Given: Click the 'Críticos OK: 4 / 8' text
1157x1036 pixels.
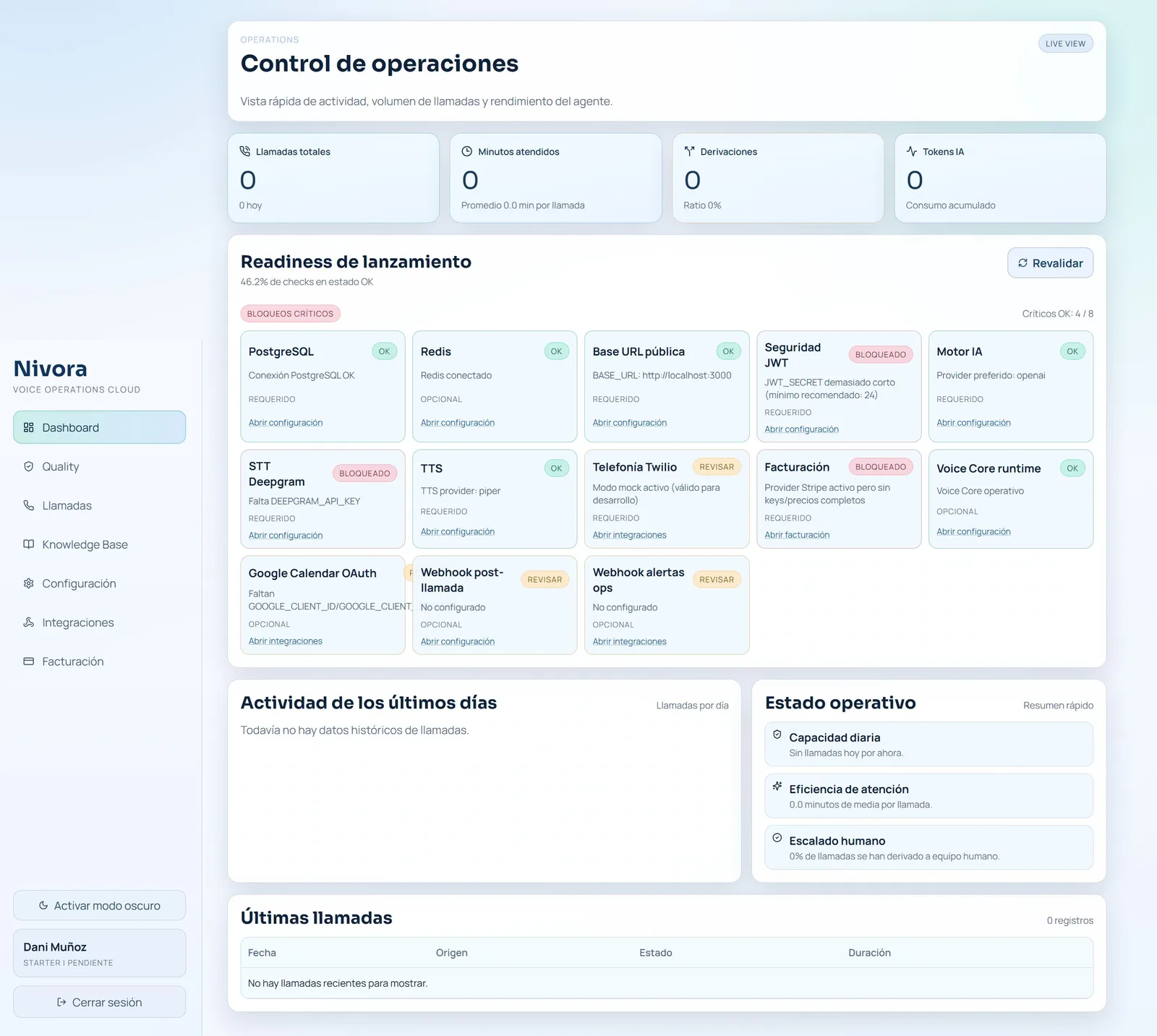Looking at the screenshot, I should coord(1057,314).
